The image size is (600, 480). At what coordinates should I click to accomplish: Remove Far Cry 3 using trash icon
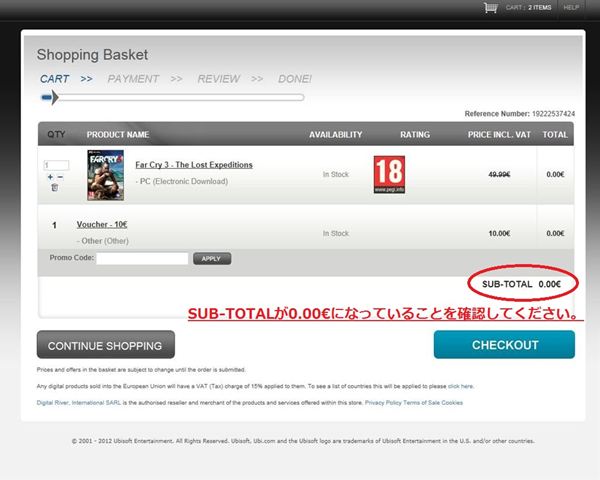coord(55,187)
